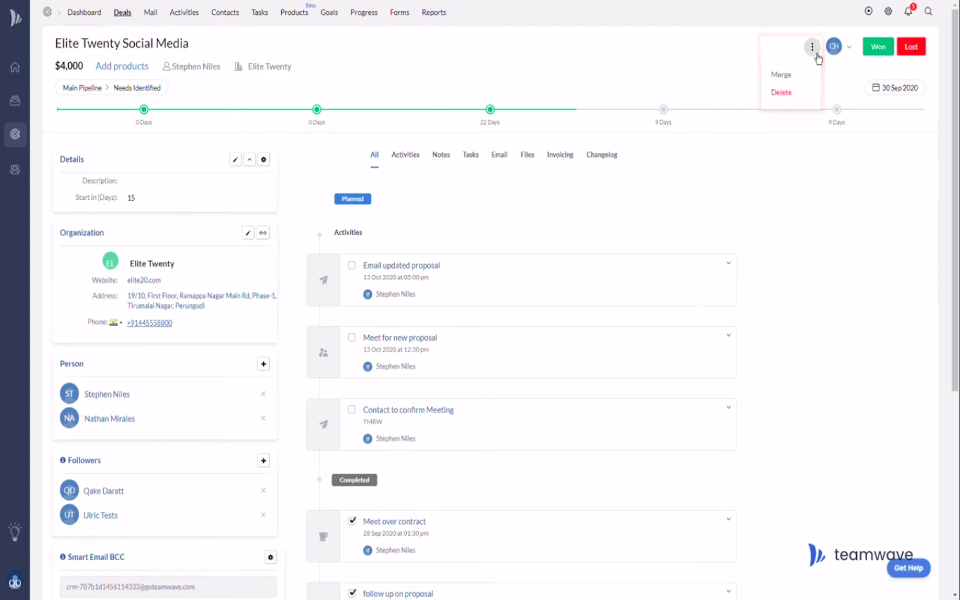Switch to the Invoicing tab
This screenshot has width=960, height=600.
tap(560, 155)
